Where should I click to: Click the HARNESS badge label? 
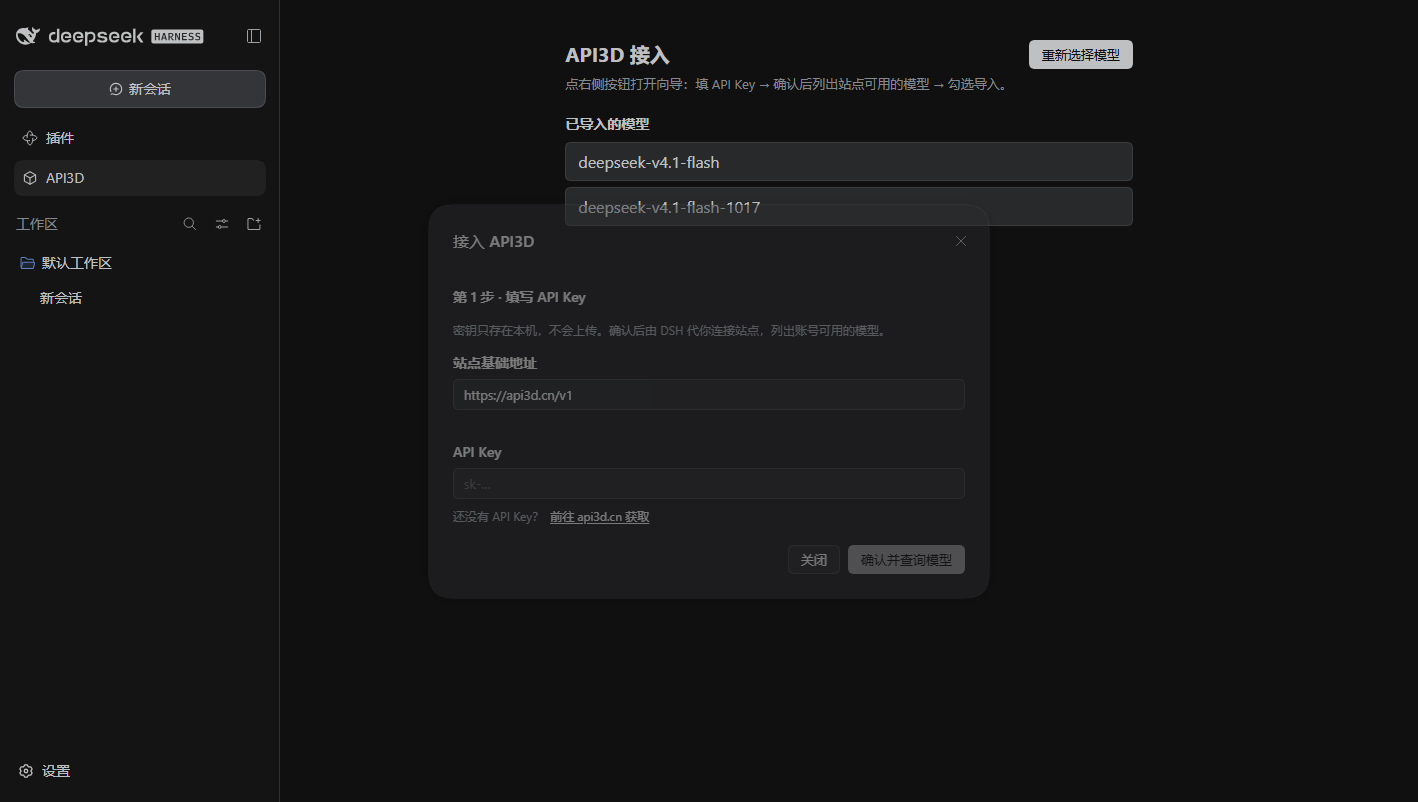coord(177,37)
